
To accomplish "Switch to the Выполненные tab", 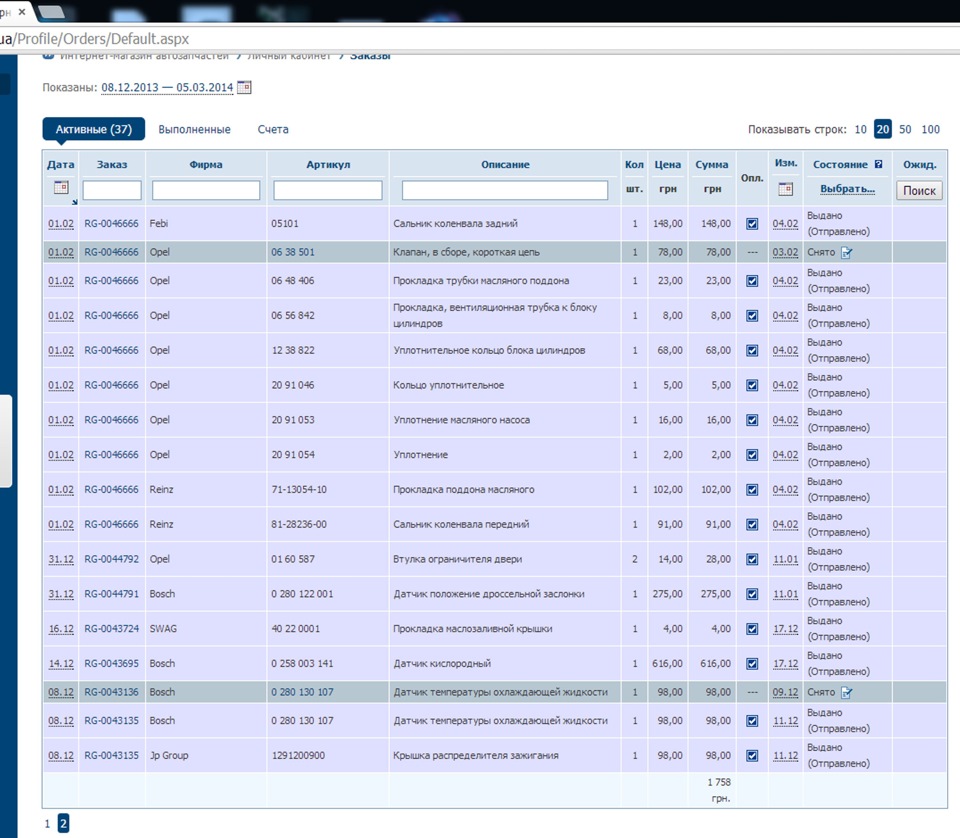I will pos(195,130).
